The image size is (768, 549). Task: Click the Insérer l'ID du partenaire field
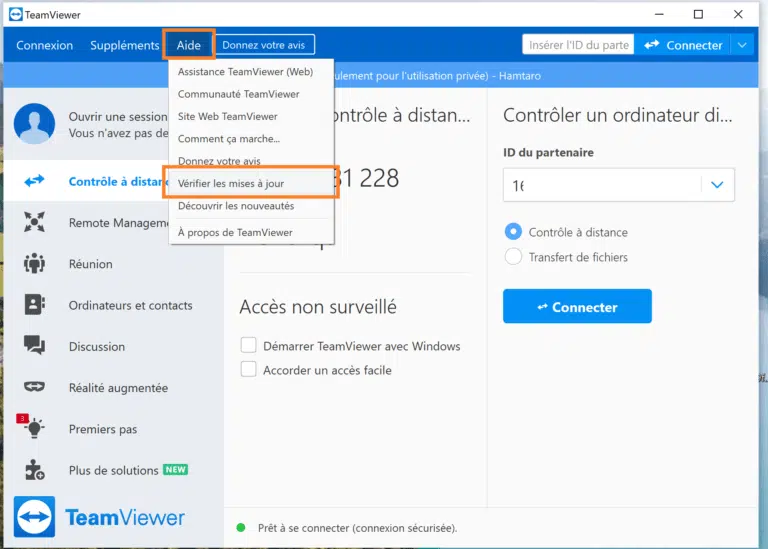pos(578,45)
